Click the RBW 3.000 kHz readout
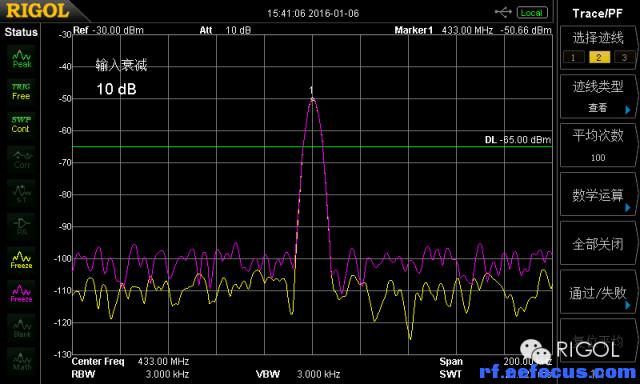This screenshot has height=384, width=640. 130,374
